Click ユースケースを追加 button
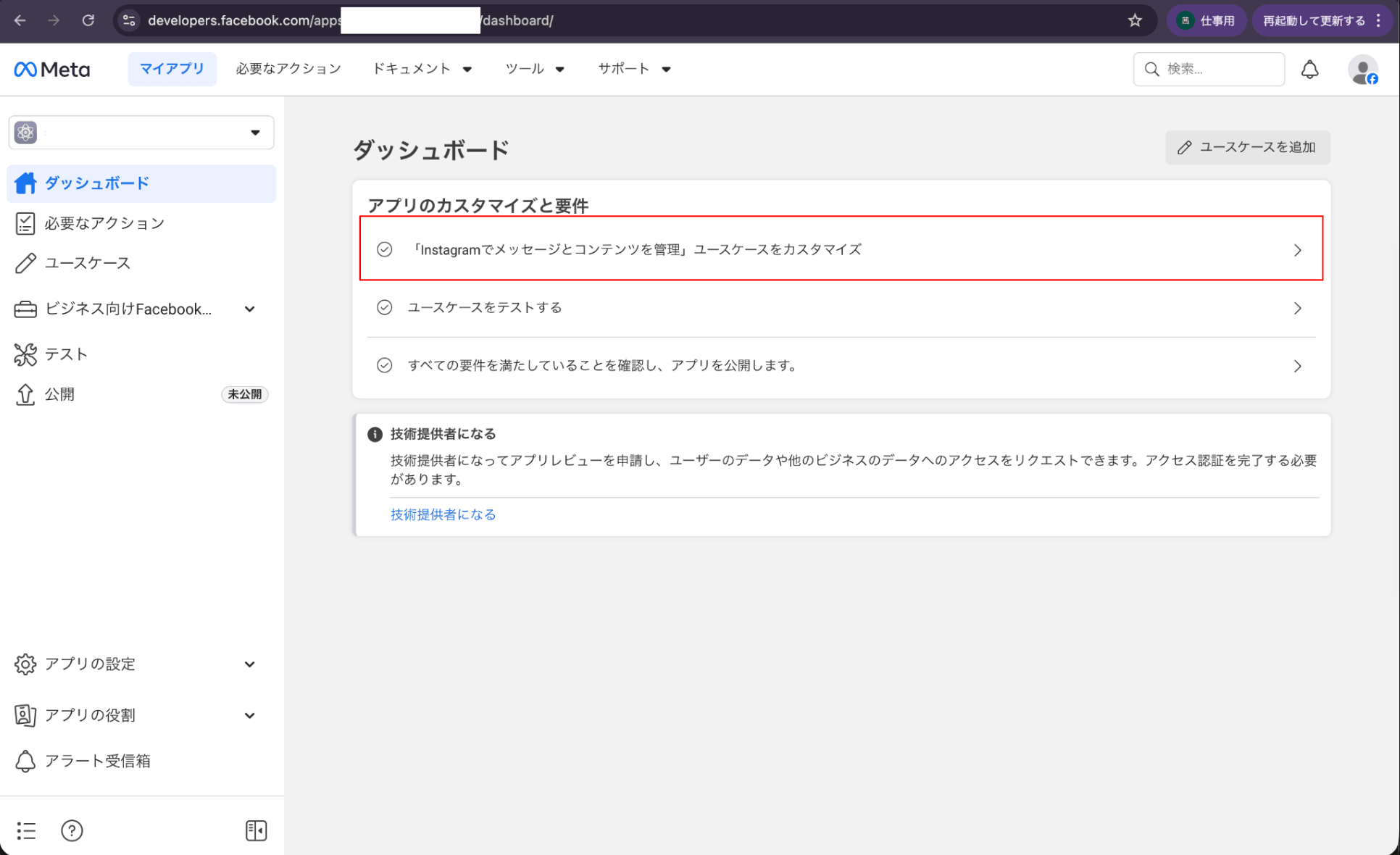The image size is (1400, 855). (x=1247, y=147)
